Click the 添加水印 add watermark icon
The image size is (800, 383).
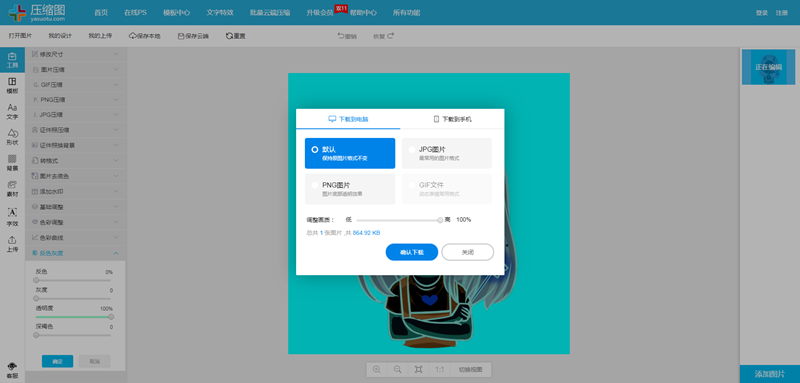pos(35,192)
